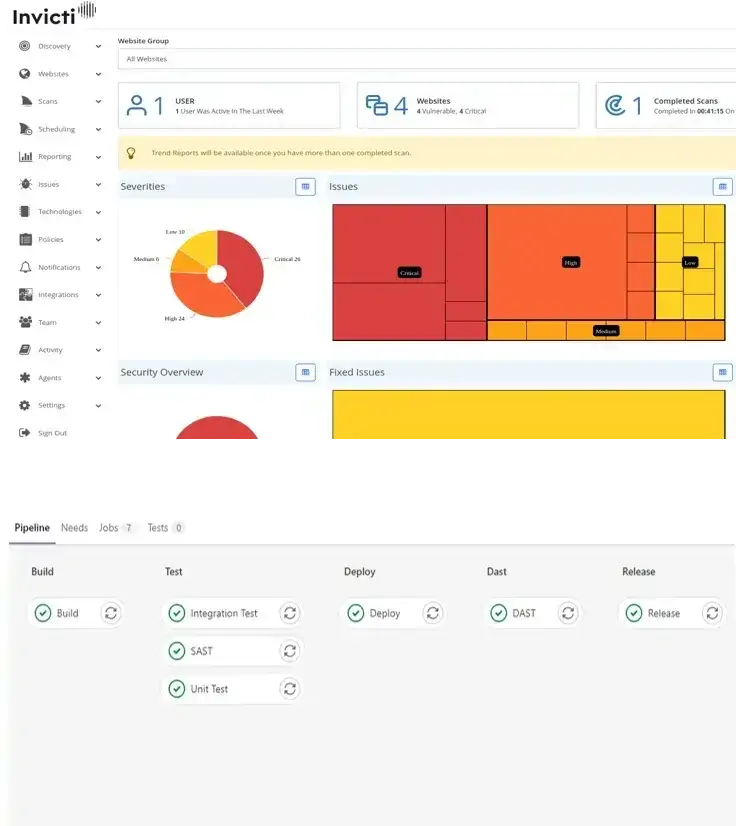This screenshot has width=736, height=826.
Task: Expand the Websites sidebar menu chevron
Action: (98, 74)
